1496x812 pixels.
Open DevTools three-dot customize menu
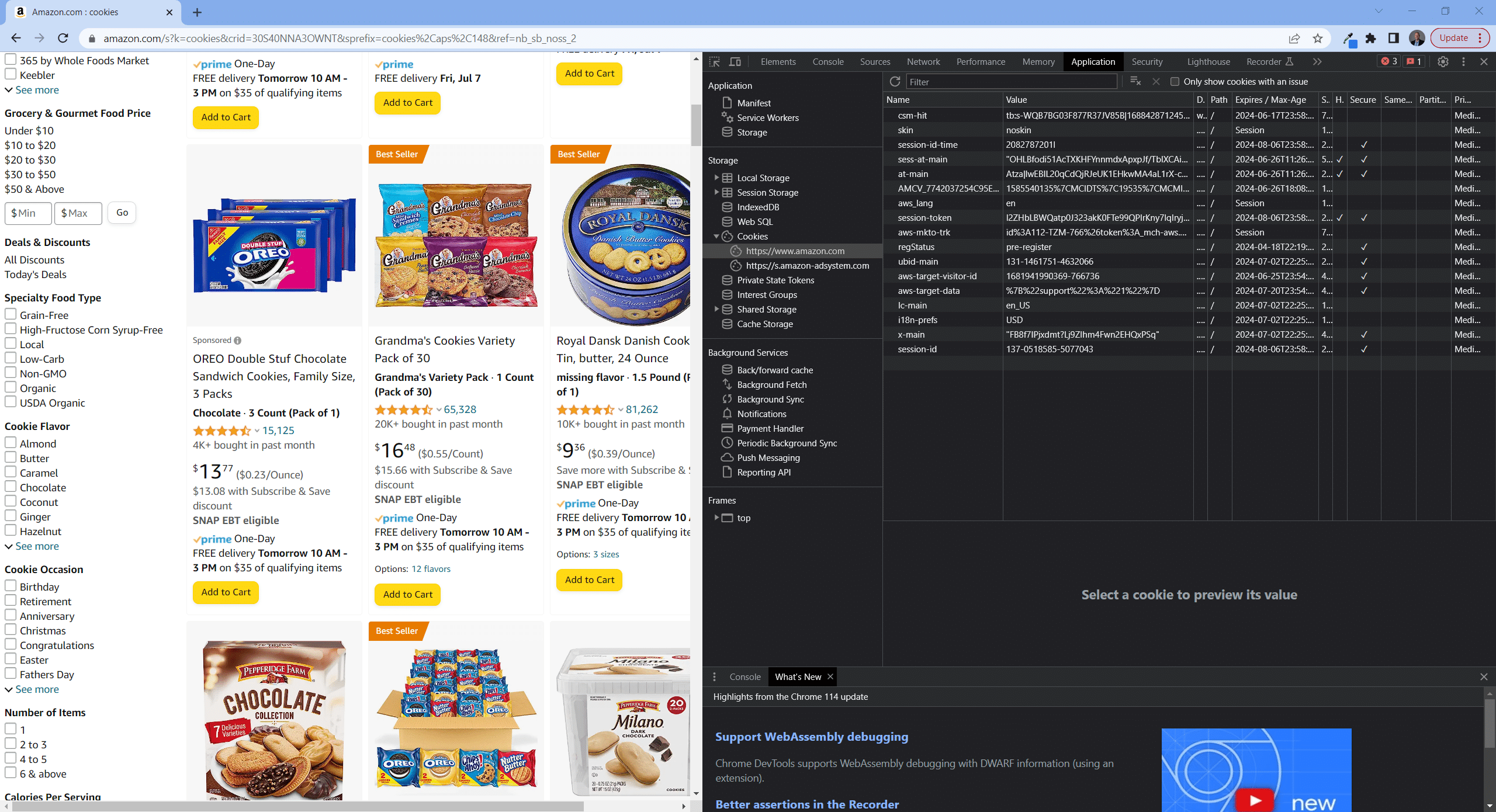(1463, 61)
